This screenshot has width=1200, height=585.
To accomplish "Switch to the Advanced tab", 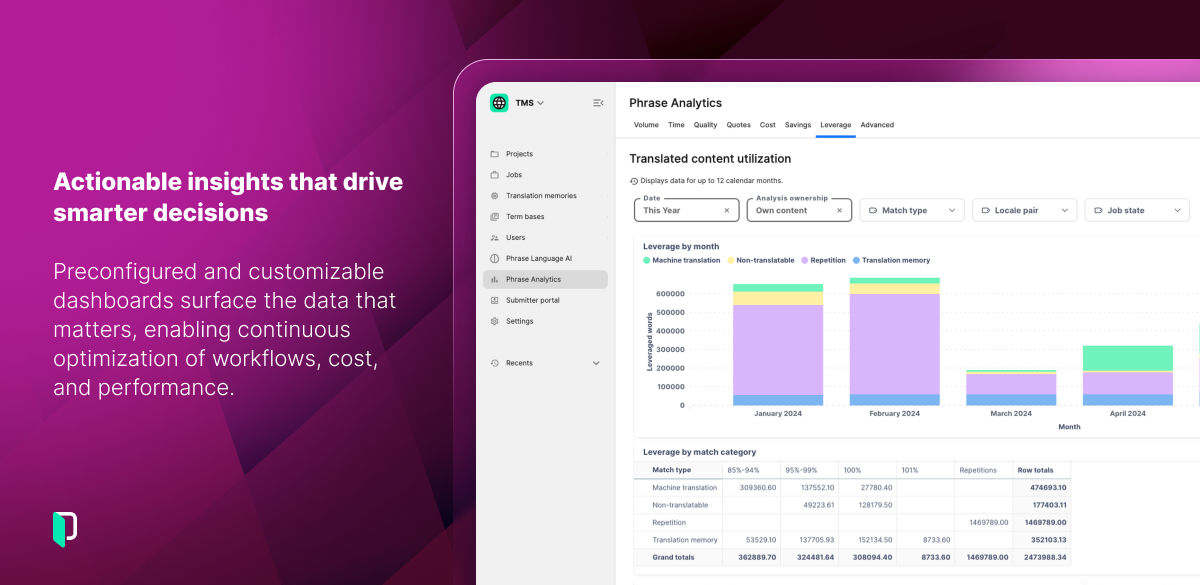I will (x=877, y=125).
